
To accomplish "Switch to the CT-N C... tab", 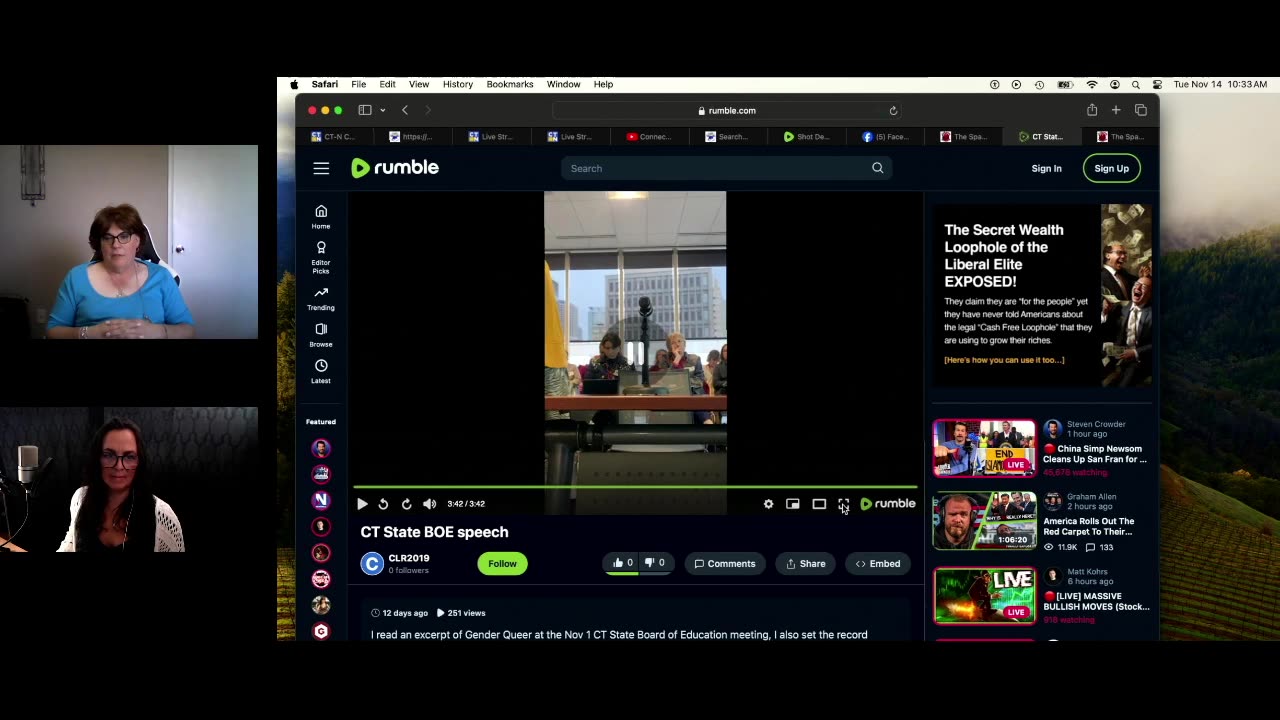I will click(335, 137).
